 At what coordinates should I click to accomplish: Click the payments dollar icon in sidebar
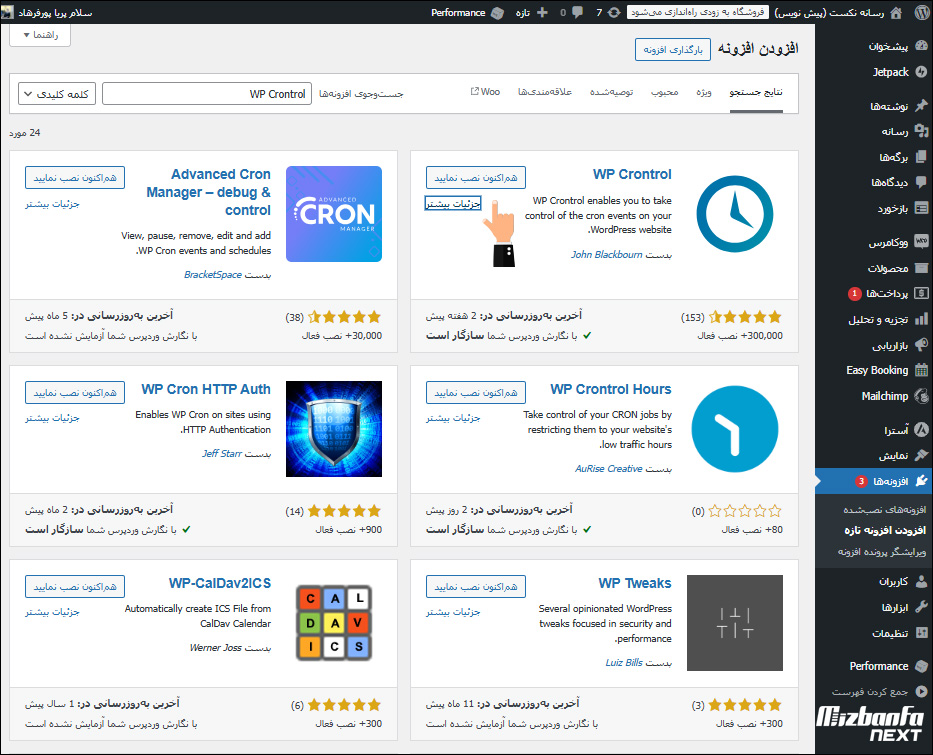pyautogui.click(x=921, y=293)
